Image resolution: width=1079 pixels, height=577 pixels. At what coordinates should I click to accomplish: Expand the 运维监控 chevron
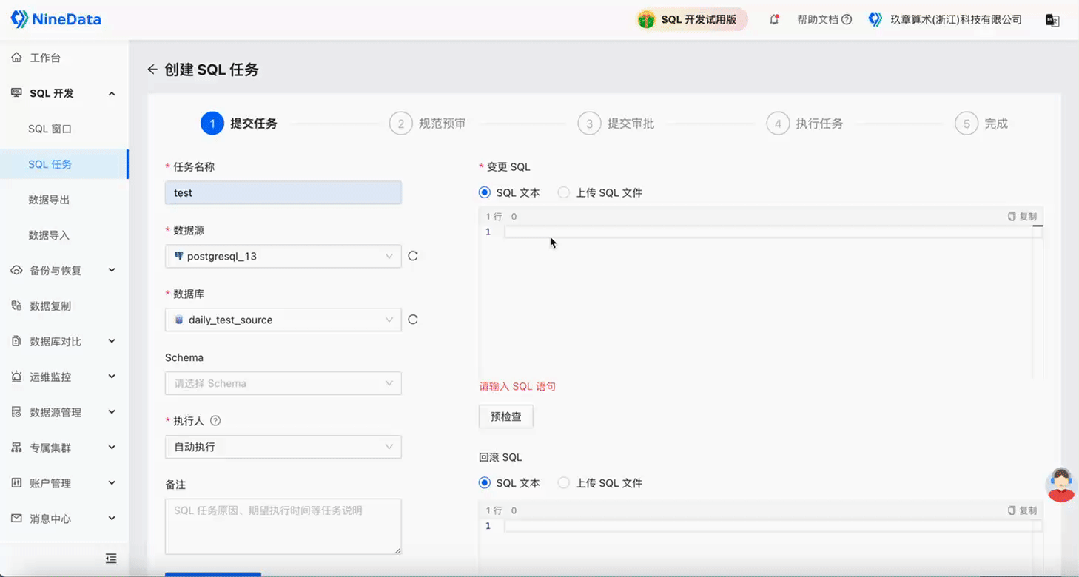pyautogui.click(x=111, y=377)
